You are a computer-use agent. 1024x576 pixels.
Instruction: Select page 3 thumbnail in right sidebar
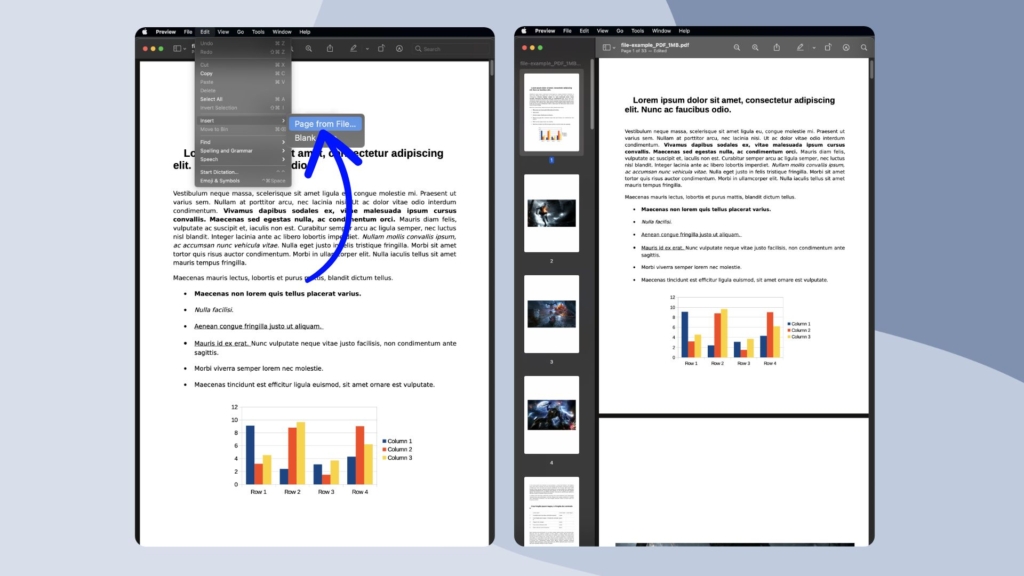pos(551,314)
